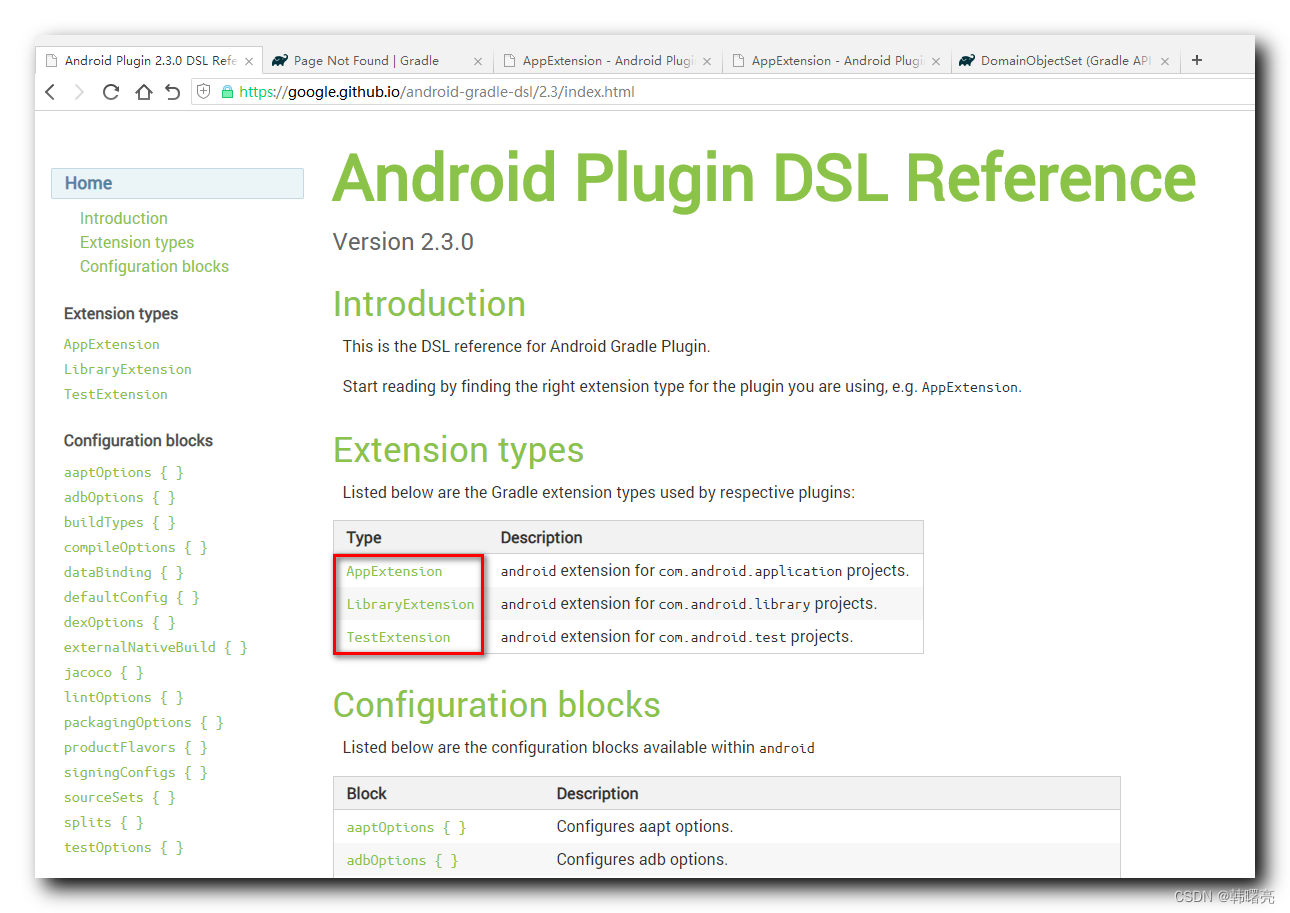Switch to the DomainObjectSet (Gradle API) tab

pos(1066,61)
